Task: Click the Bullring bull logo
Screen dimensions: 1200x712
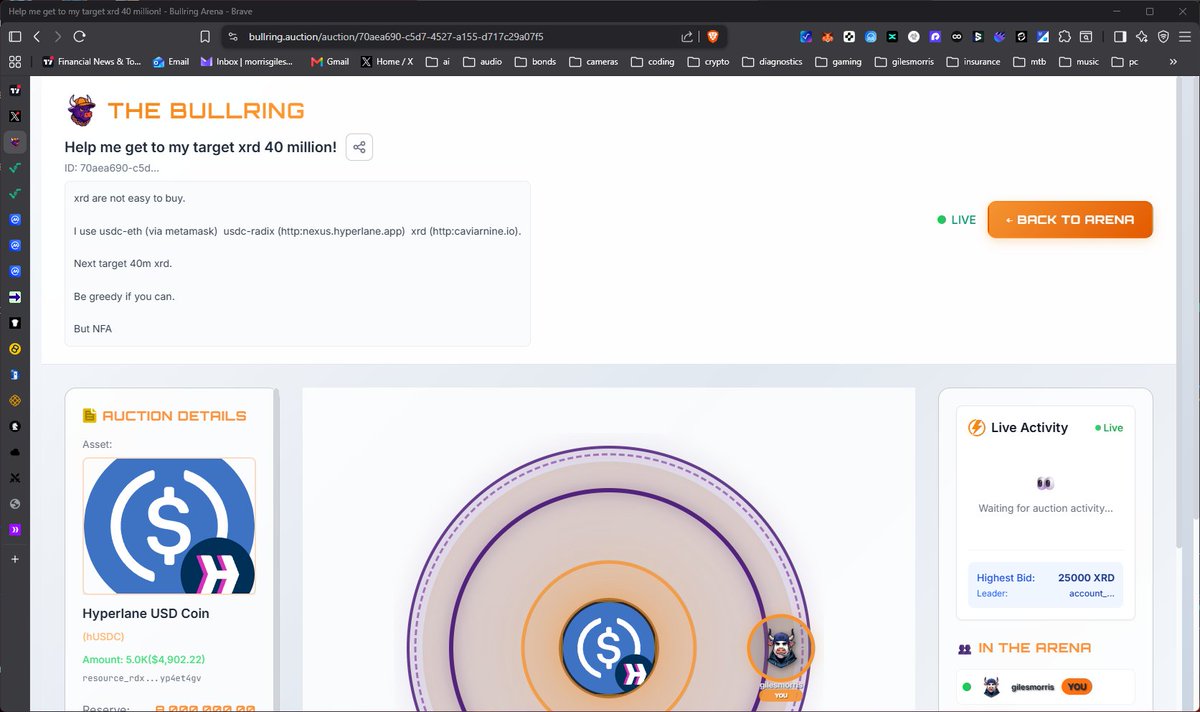Action: coord(81,110)
